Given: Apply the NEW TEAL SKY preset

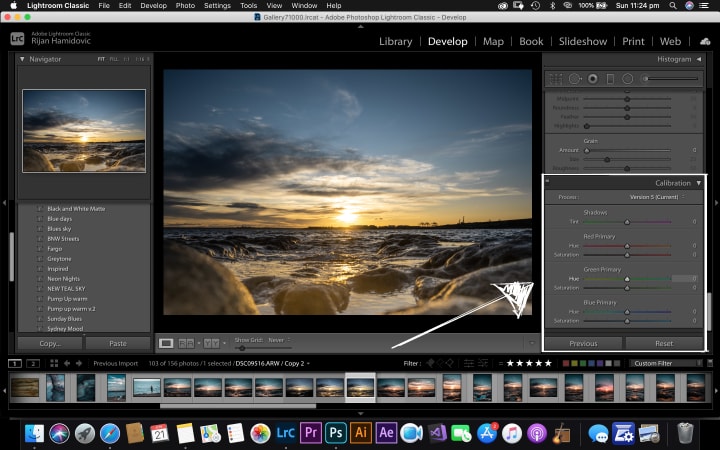Looking at the screenshot, I should click(66, 289).
